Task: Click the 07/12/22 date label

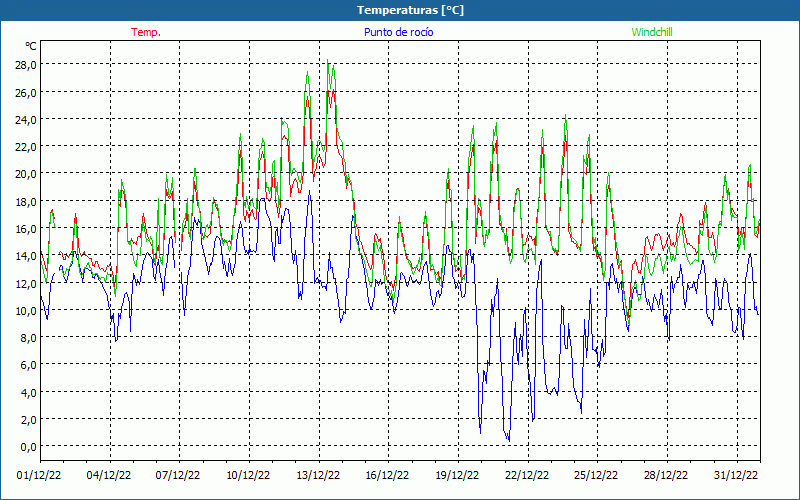Action: (178, 475)
